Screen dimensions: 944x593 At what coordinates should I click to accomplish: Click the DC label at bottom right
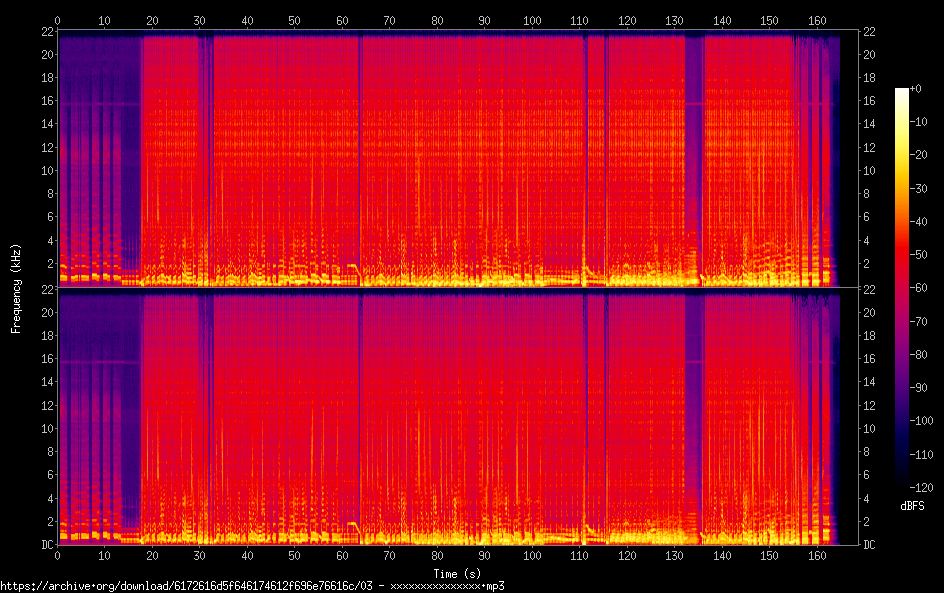[870, 545]
